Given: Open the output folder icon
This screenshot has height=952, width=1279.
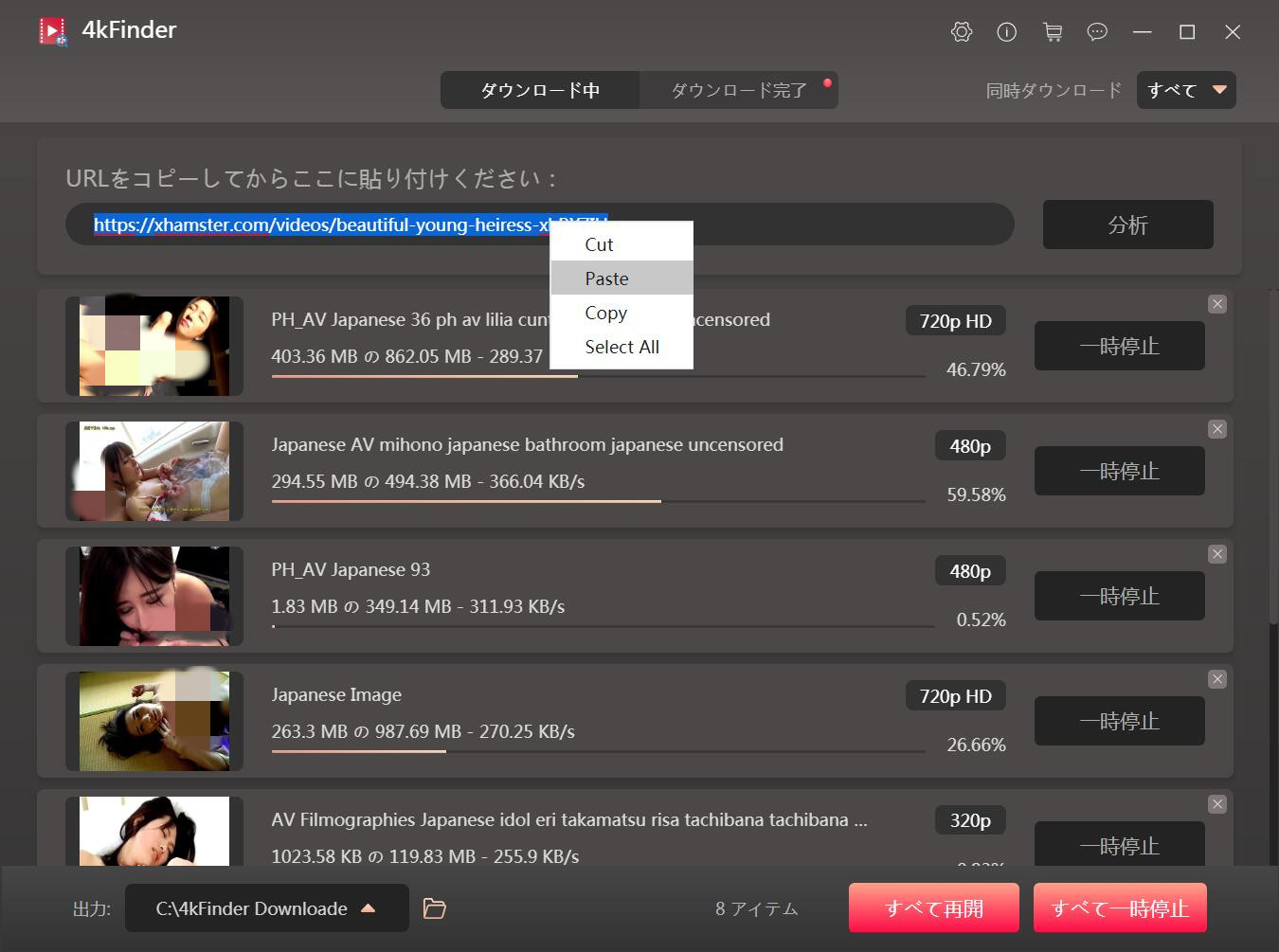Looking at the screenshot, I should 434,908.
